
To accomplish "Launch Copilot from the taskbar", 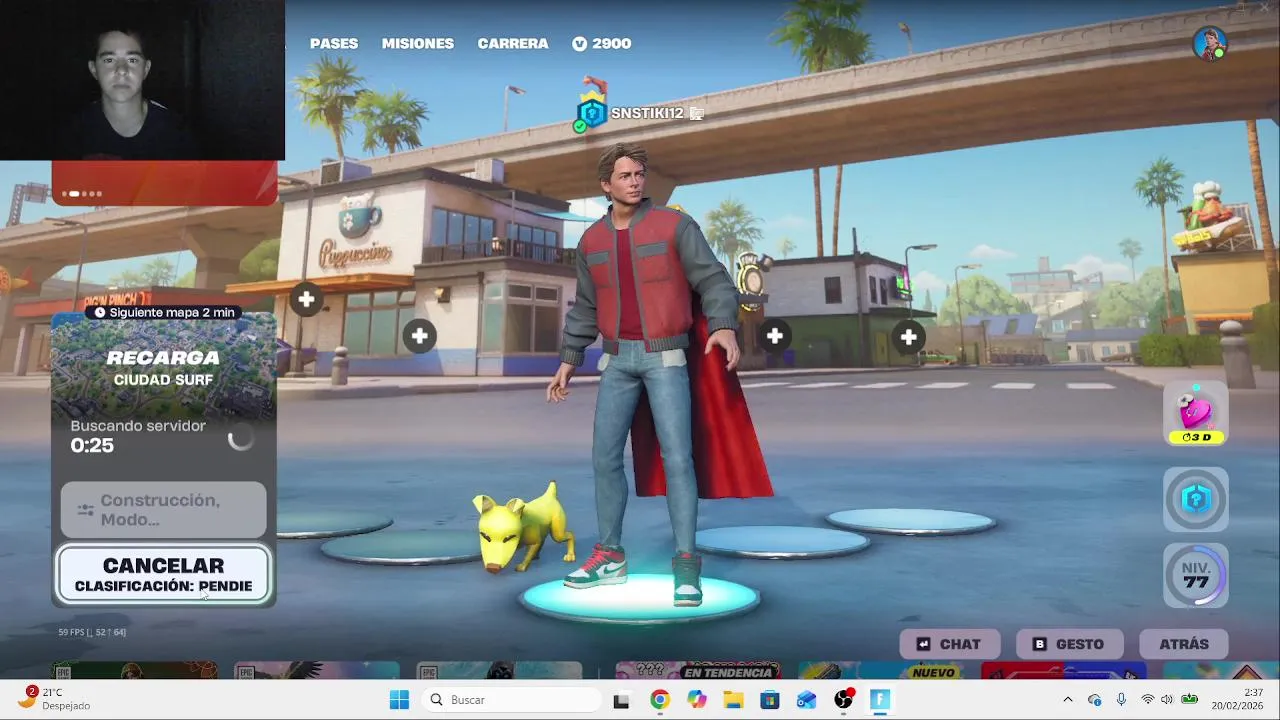I will (x=696, y=700).
